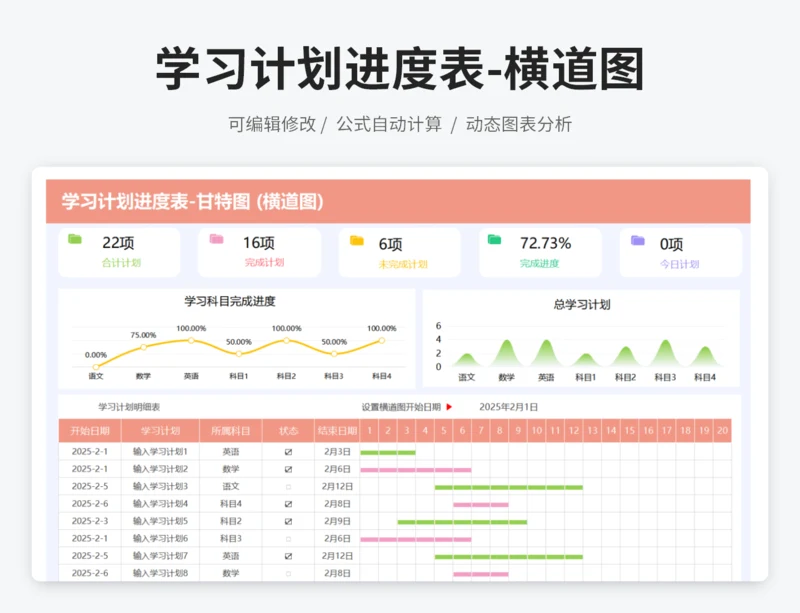Click the yellow folder icon beside 6项
The height and width of the screenshot is (613, 800).
click(x=357, y=240)
